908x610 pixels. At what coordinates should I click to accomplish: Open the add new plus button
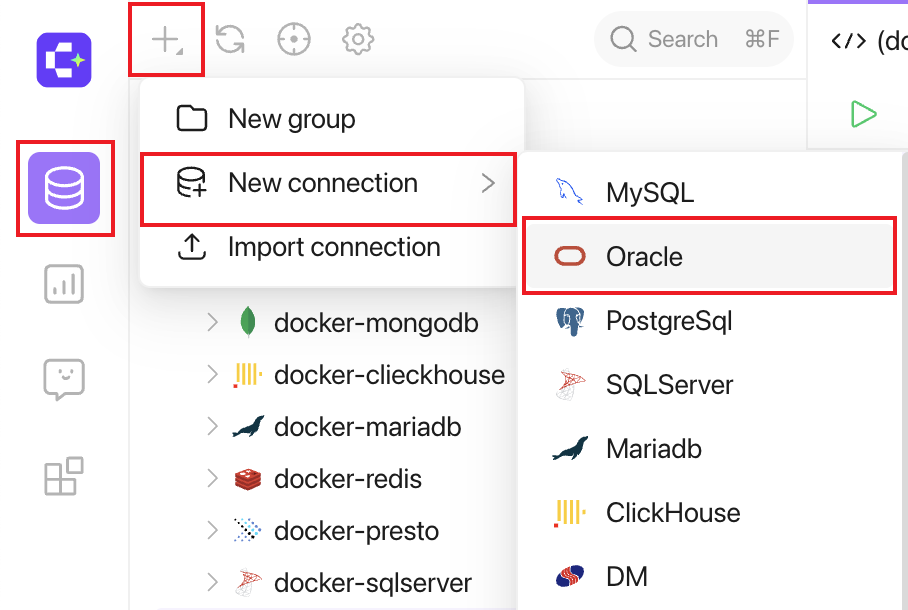(167, 40)
